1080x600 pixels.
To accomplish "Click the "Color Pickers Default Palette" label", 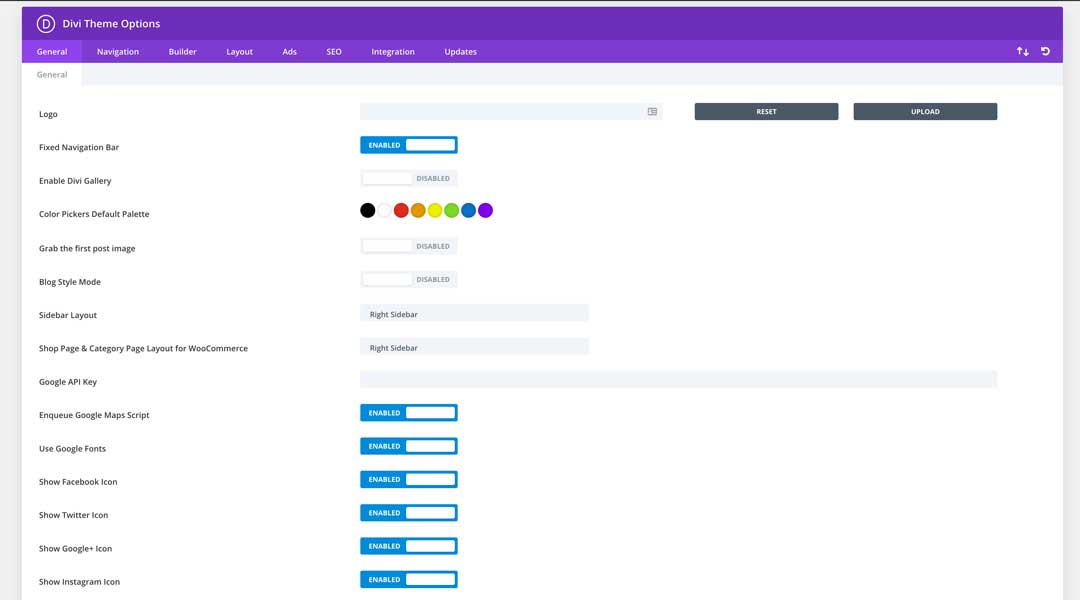I will [x=94, y=214].
